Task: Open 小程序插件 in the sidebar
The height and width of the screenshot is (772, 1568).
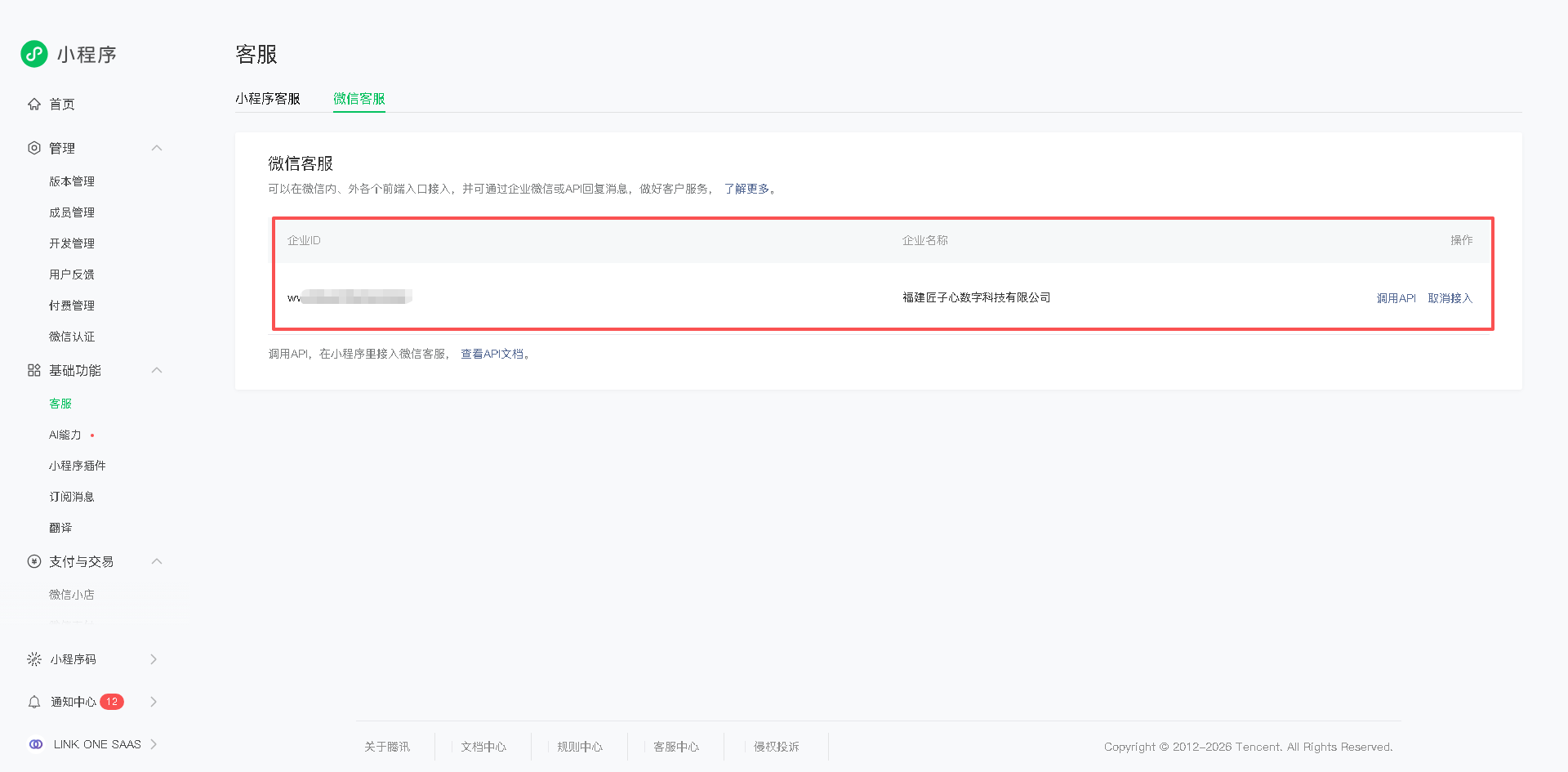Action: 78,466
